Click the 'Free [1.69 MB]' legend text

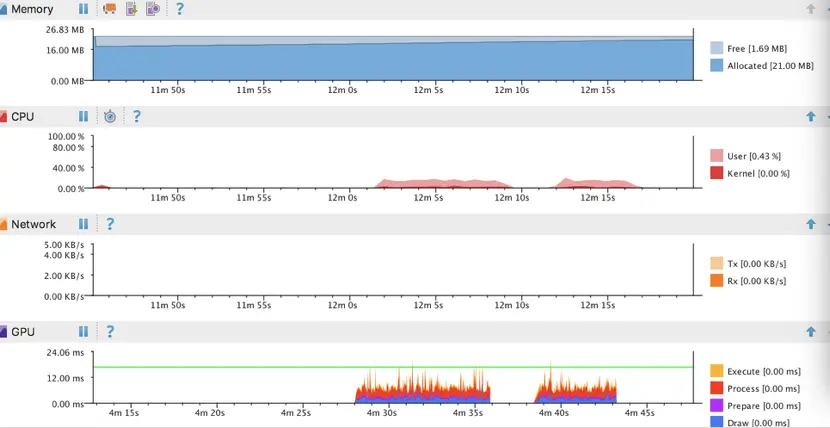(x=757, y=49)
